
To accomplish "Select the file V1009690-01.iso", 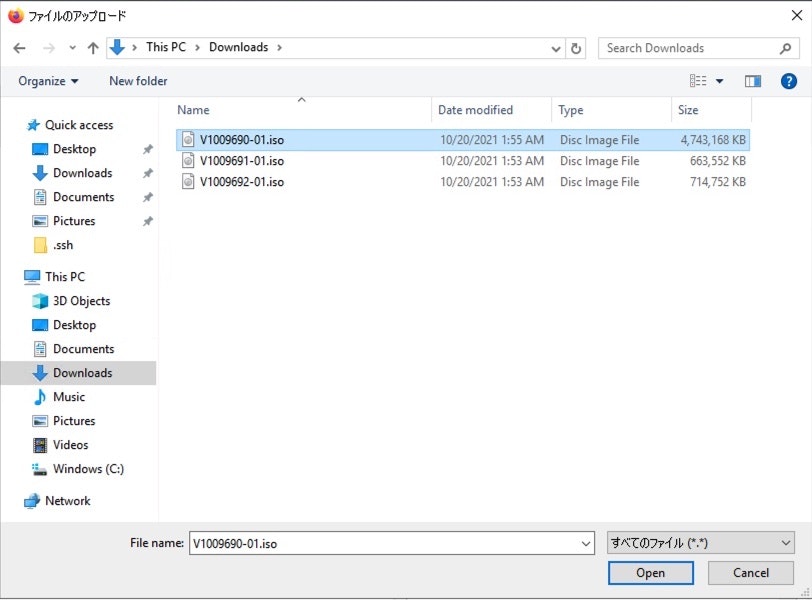I will 463,140.
